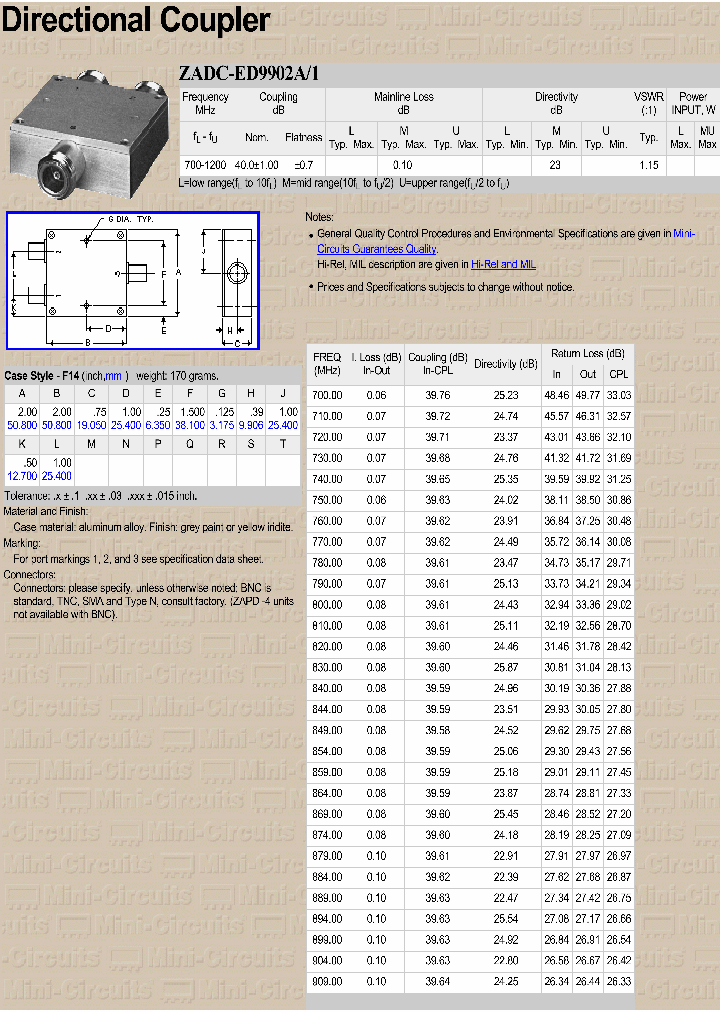Screen dimensions: 720x1012
Task: Click the 909.00 frequency row cell
Action: point(327,981)
